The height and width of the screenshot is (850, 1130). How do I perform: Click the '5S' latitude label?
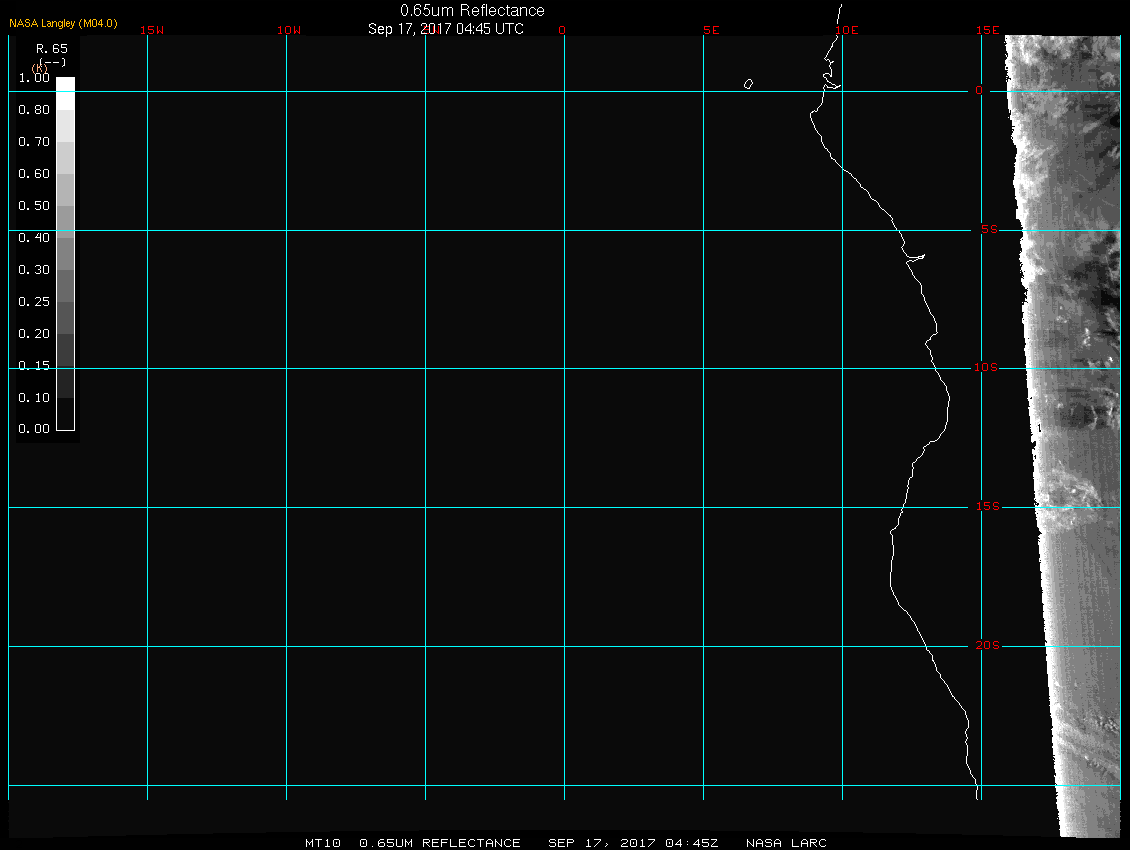[989, 229]
